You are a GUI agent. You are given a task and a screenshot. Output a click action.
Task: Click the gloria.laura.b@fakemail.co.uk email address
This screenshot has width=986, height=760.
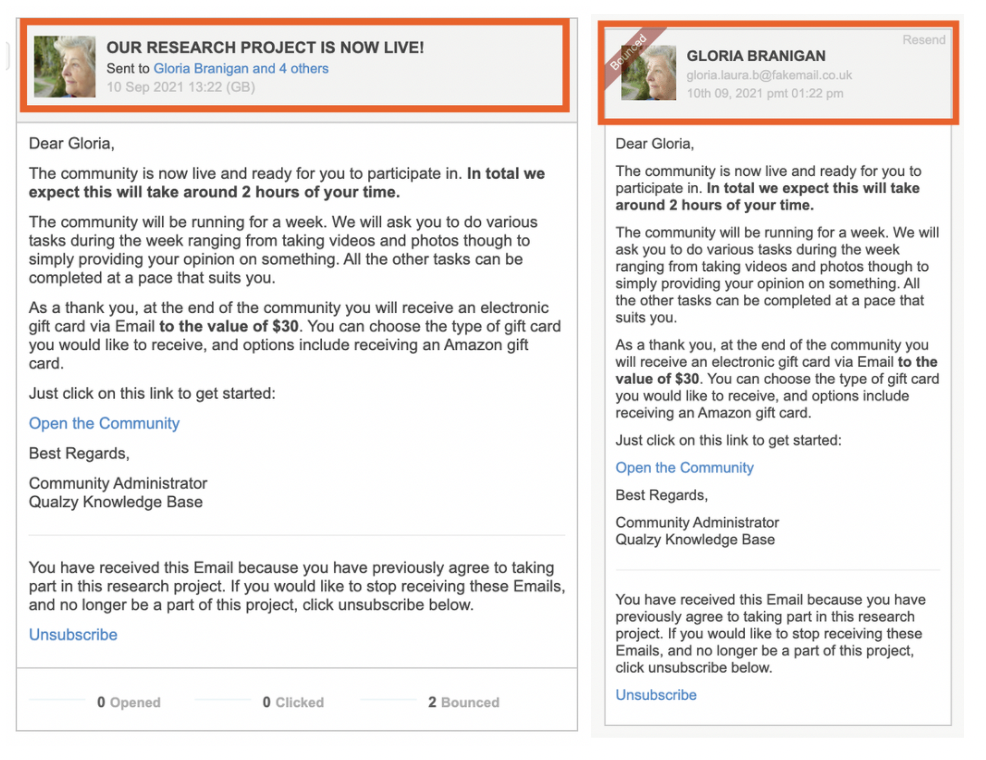pos(769,75)
